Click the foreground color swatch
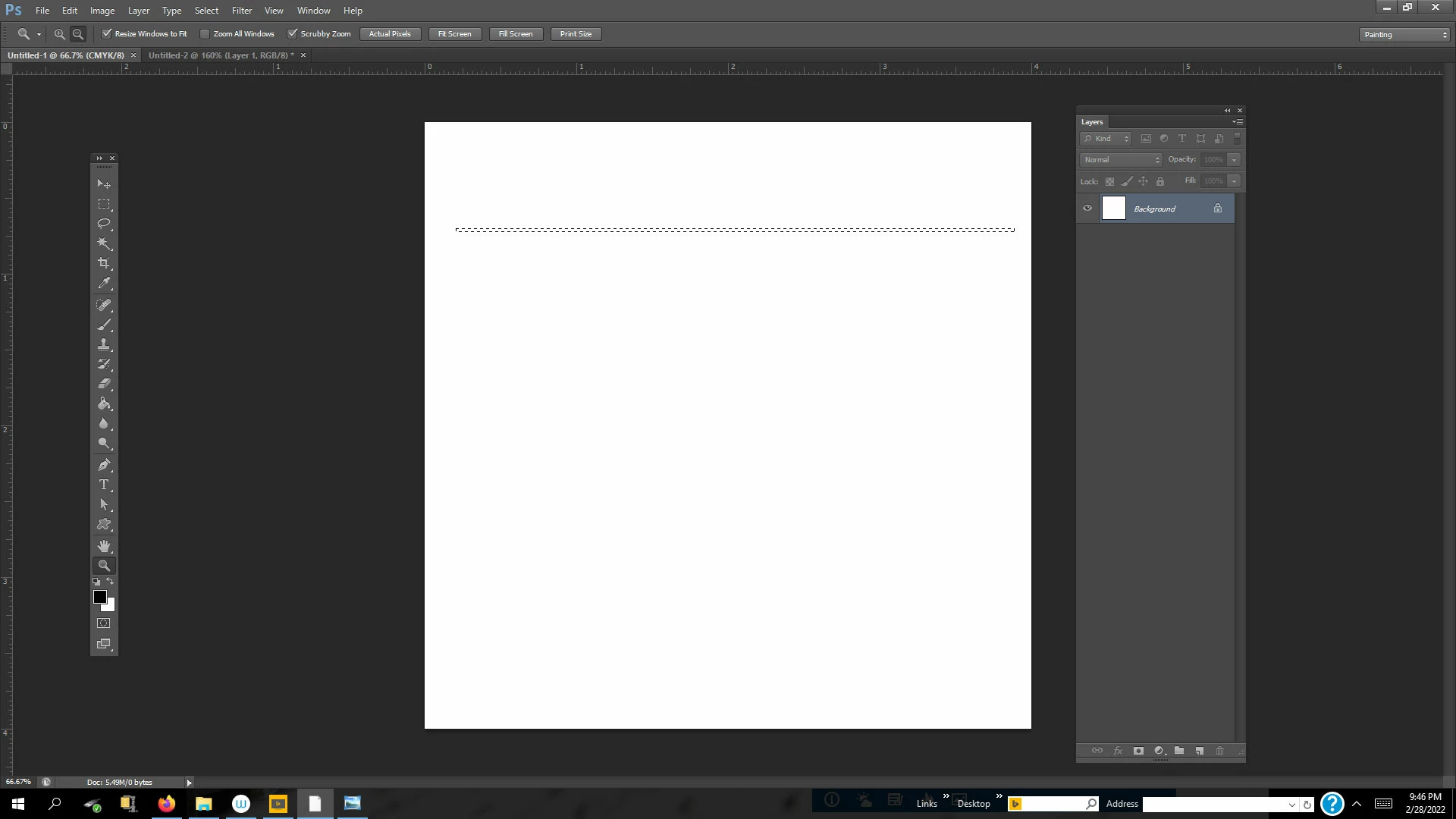Image resolution: width=1456 pixels, height=819 pixels. point(99,597)
